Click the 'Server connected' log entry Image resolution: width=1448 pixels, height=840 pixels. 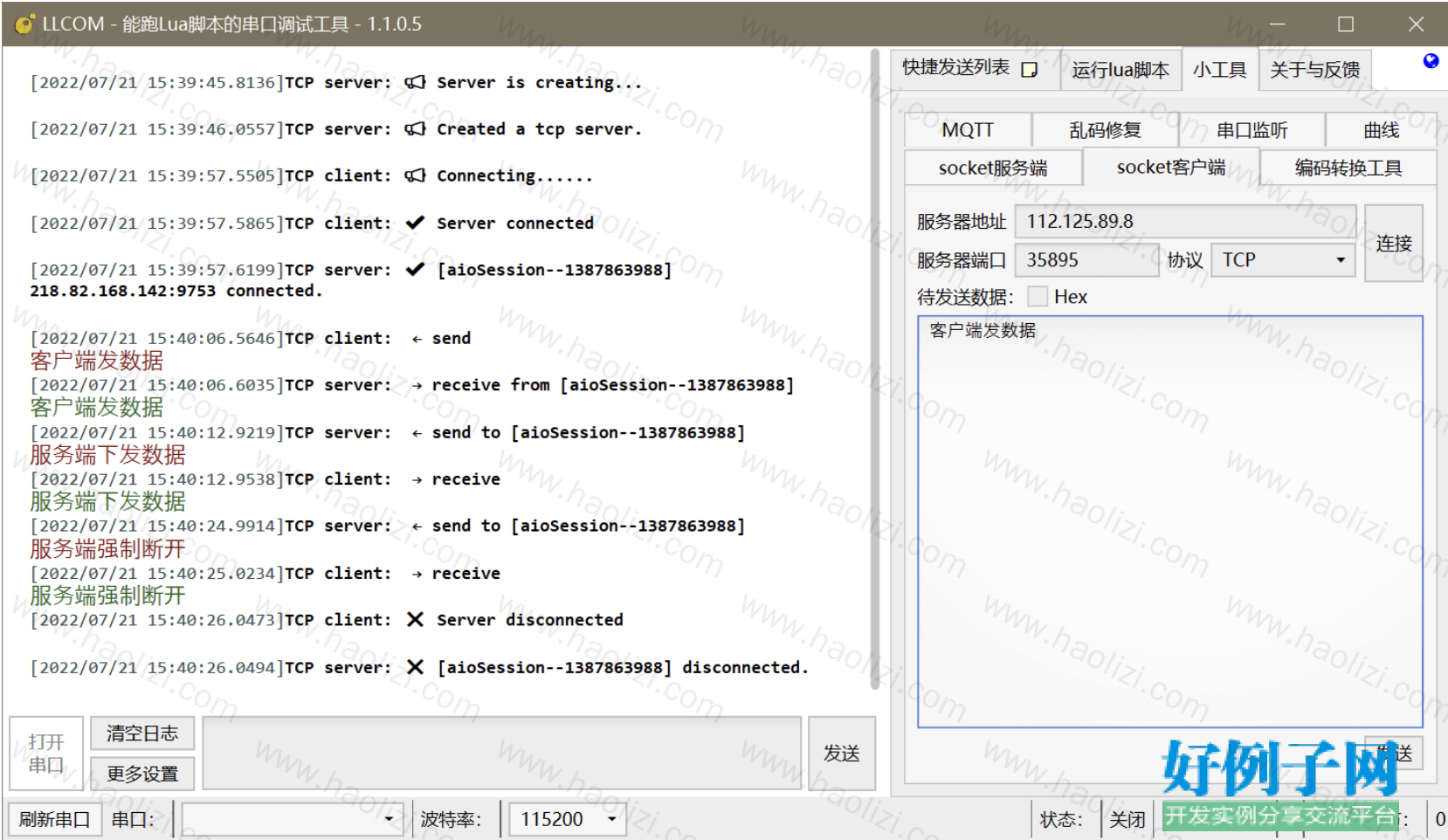[312, 223]
